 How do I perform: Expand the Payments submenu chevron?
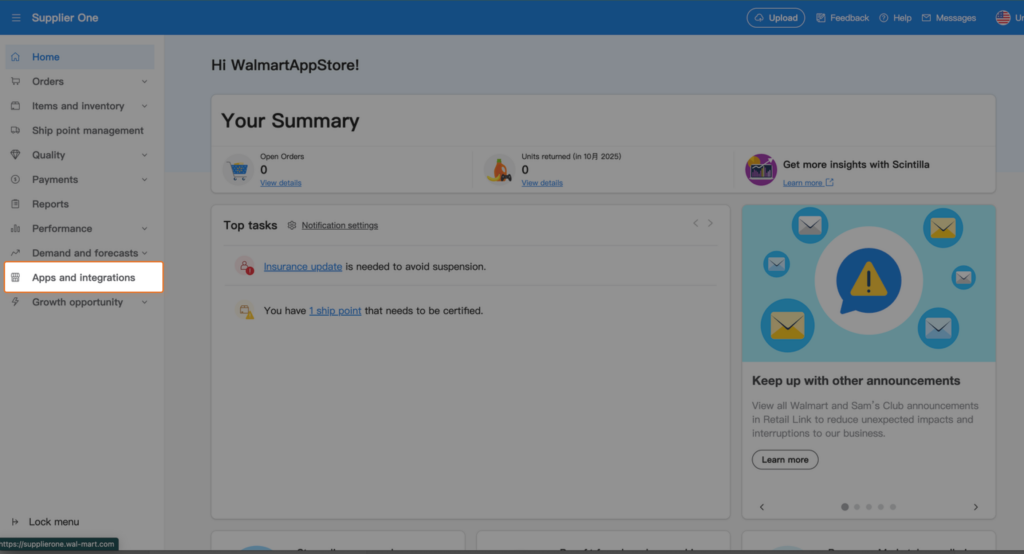click(x=144, y=180)
